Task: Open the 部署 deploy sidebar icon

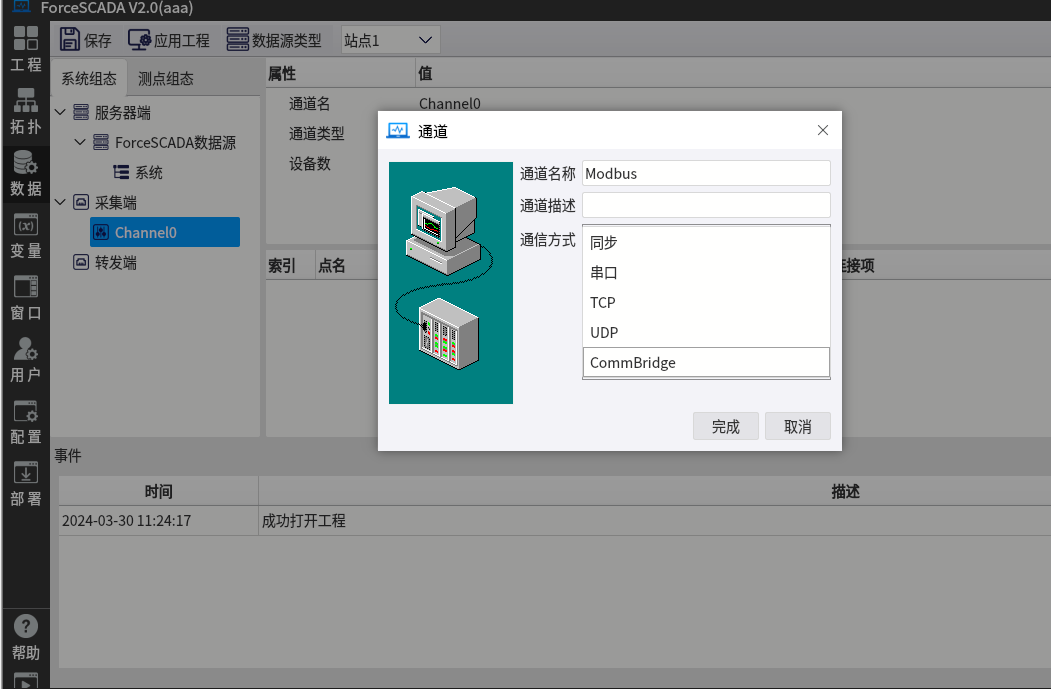Action: [26, 483]
